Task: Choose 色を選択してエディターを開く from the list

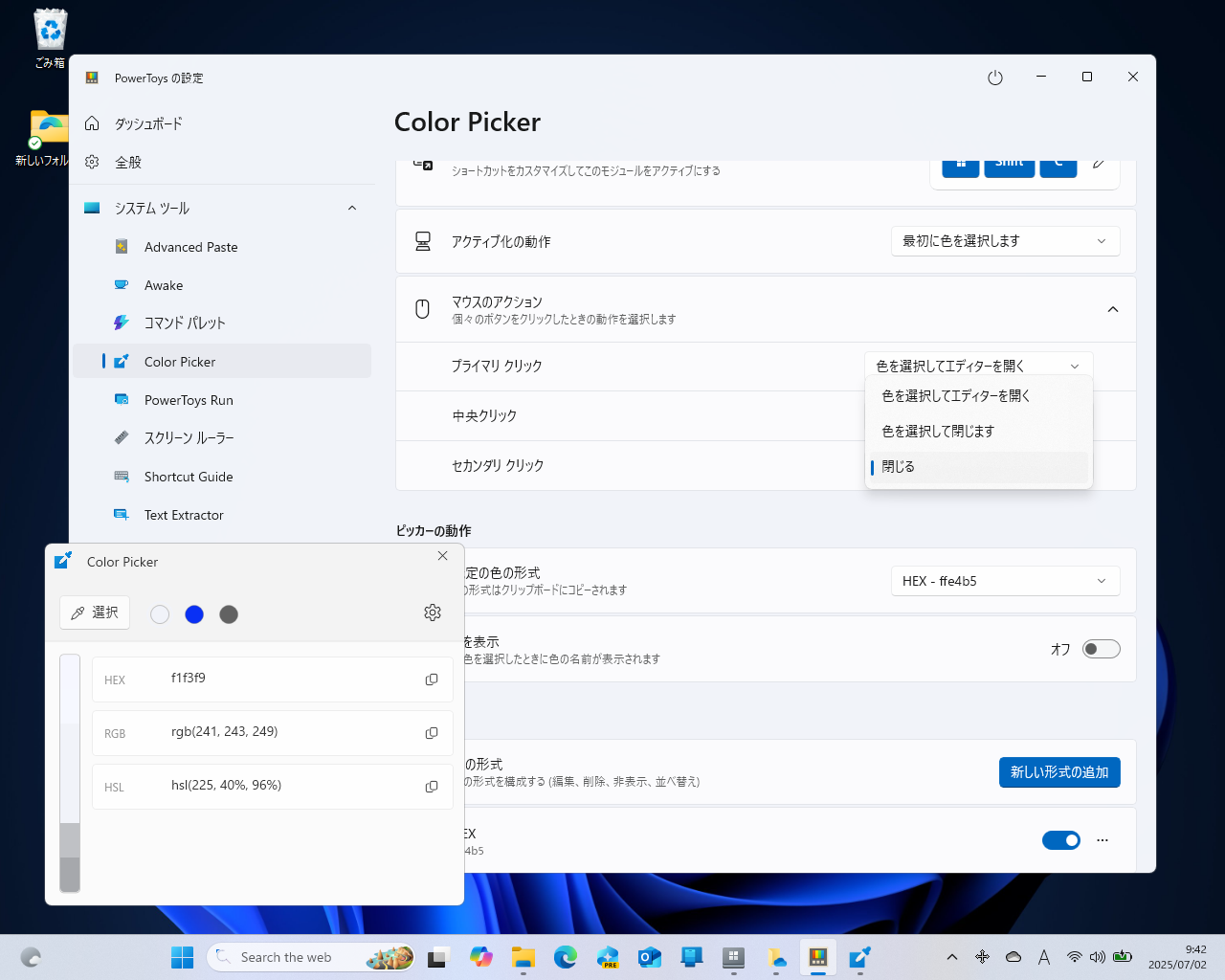Action: [978, 395]
